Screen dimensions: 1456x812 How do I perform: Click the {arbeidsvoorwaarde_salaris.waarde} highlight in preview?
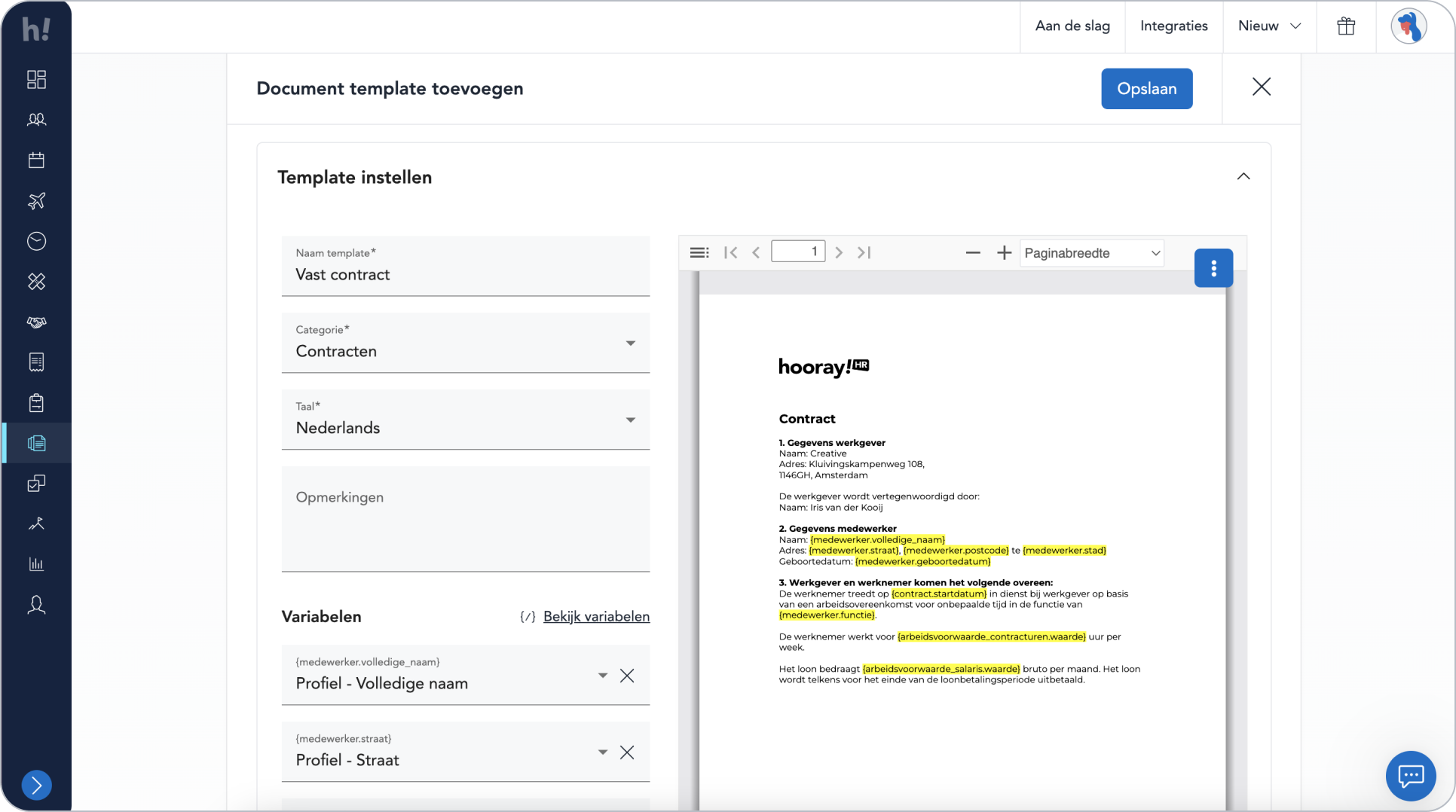[941, 669]
